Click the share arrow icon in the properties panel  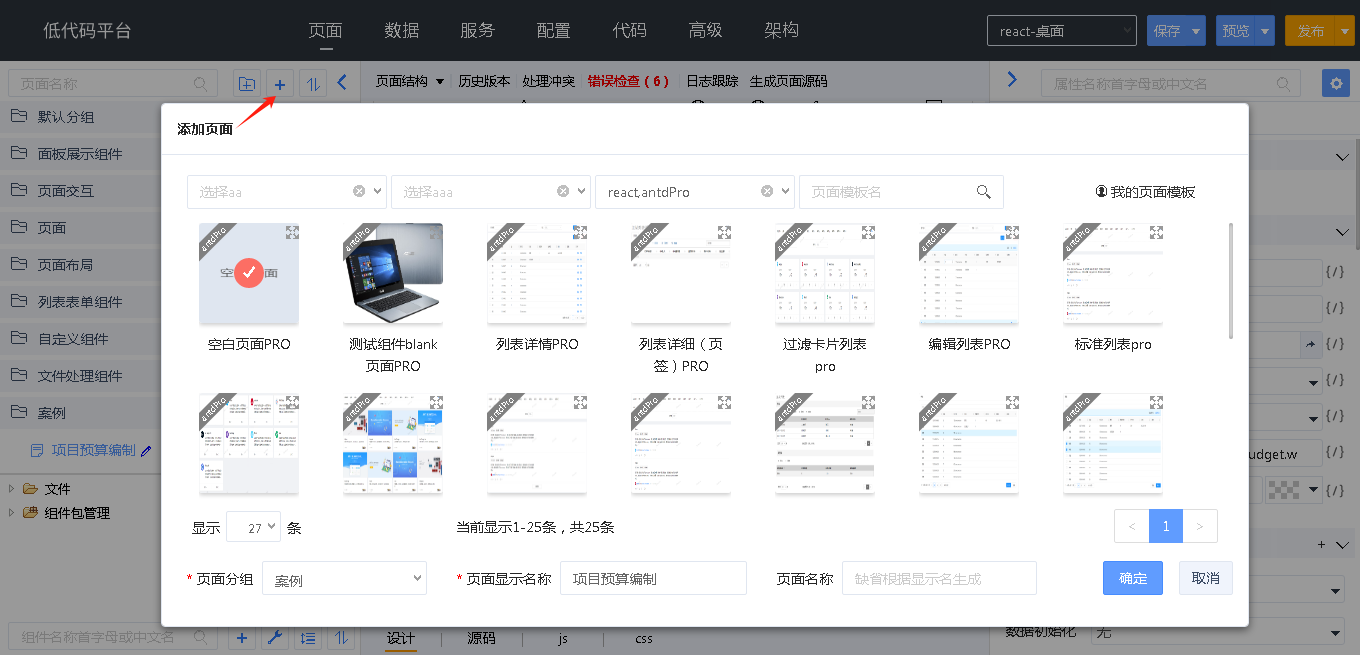(1311, 345)
